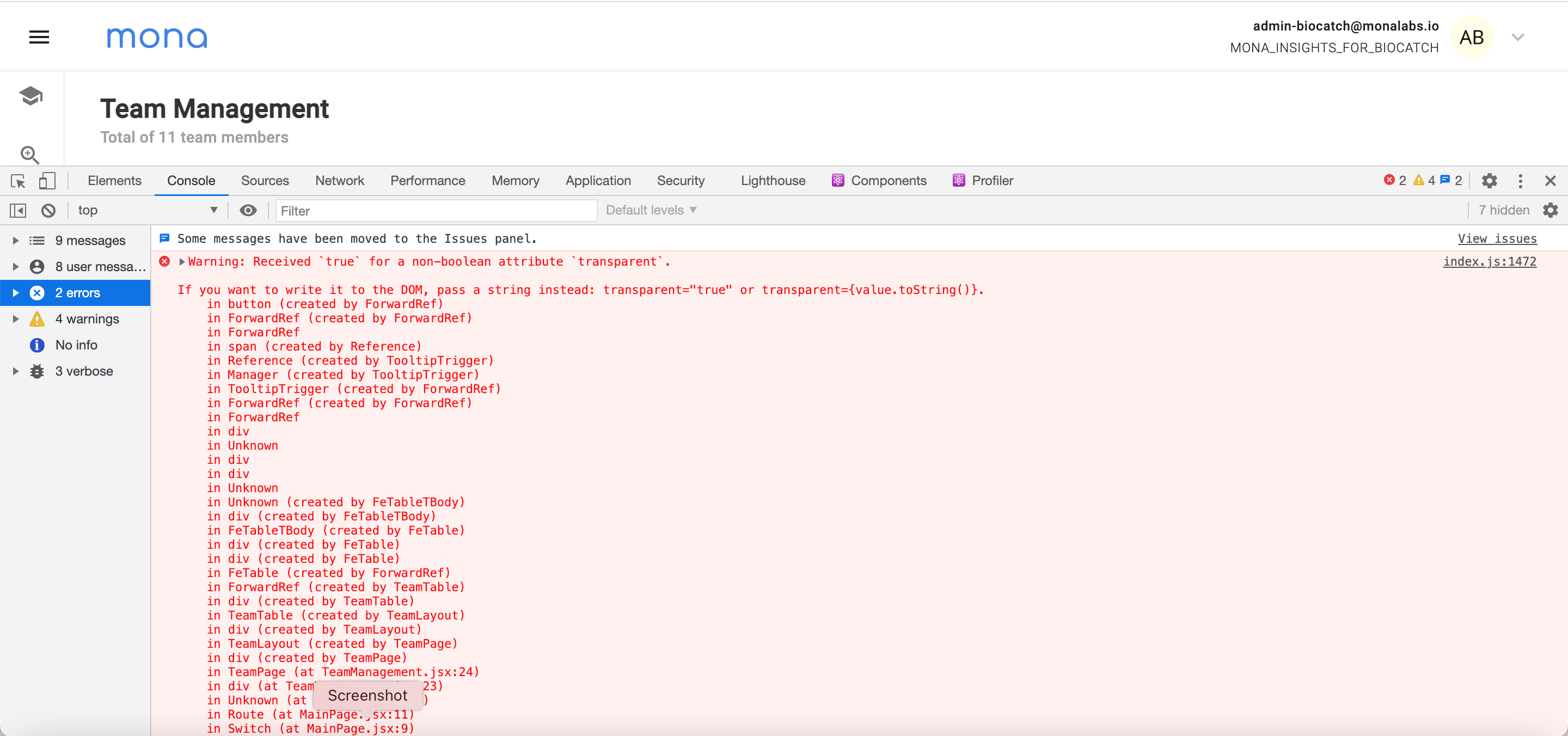Image resolution: width=1568 pixels, height=736 pixels.
Task: Open the Mona hamburger menu
Action: click(39, 36)
